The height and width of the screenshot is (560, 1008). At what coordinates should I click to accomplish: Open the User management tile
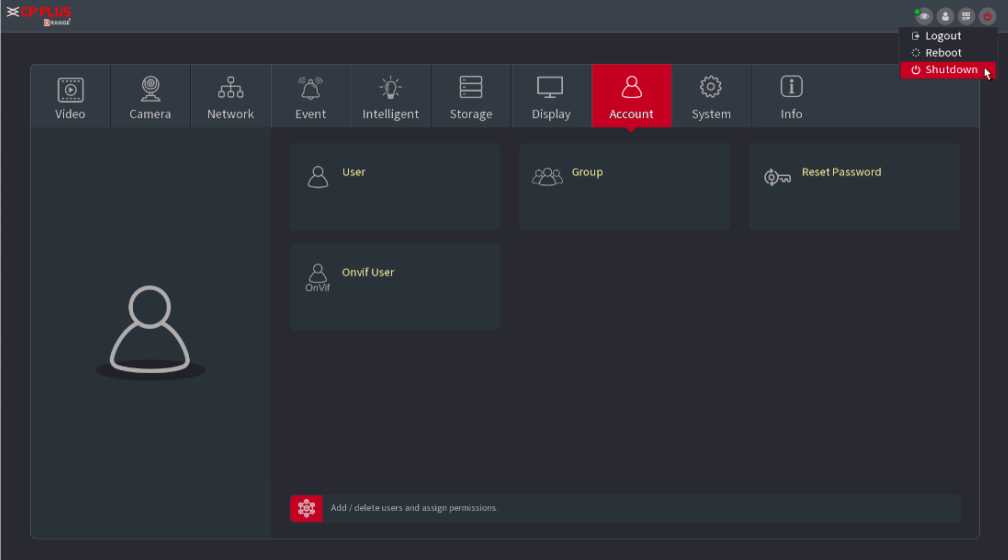pyautogui.click(x=395, y=186)
